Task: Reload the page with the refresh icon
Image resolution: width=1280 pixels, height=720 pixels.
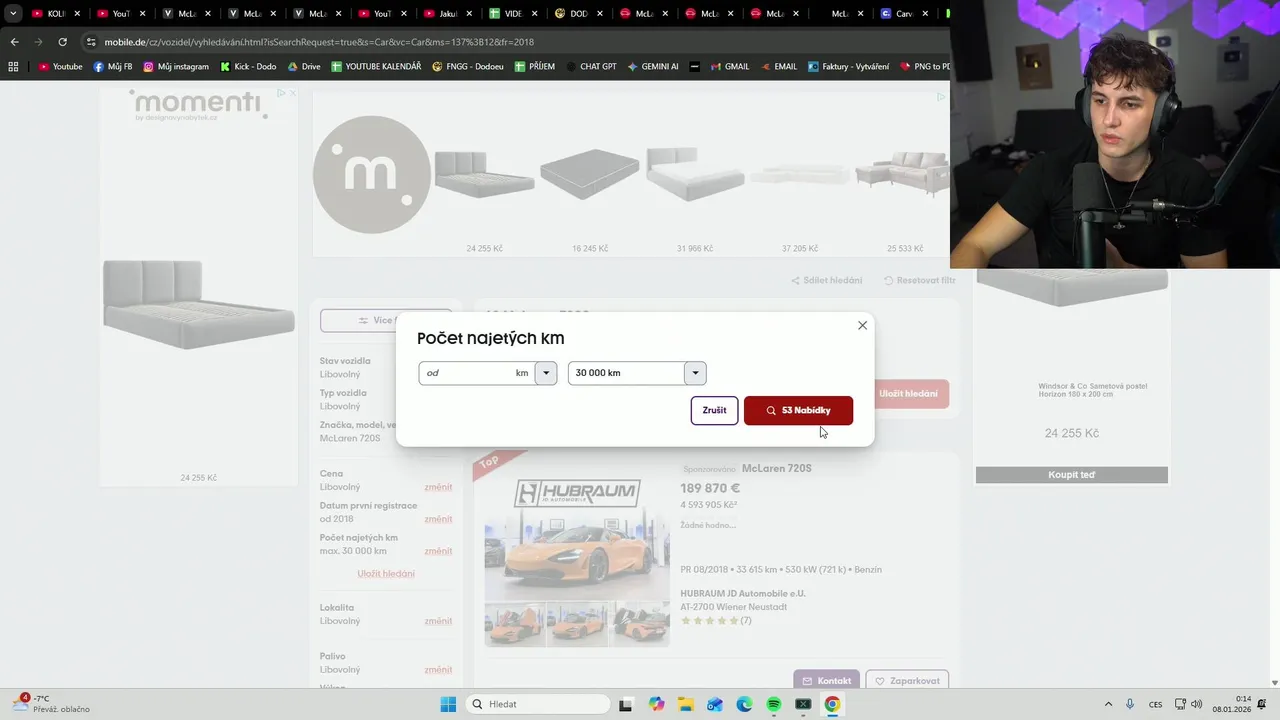Action: point(62,42)
